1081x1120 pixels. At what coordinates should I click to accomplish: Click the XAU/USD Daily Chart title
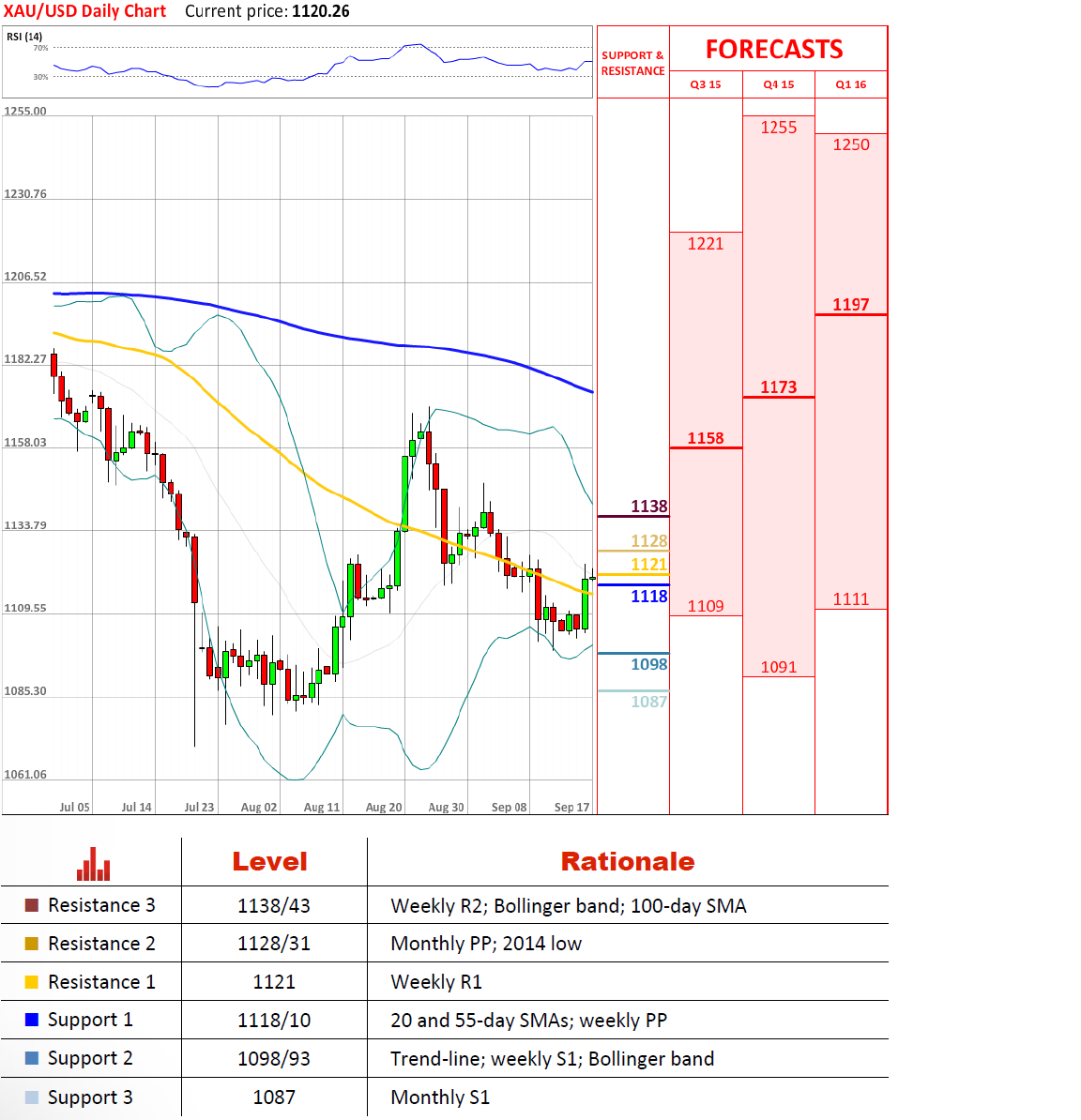85,11
